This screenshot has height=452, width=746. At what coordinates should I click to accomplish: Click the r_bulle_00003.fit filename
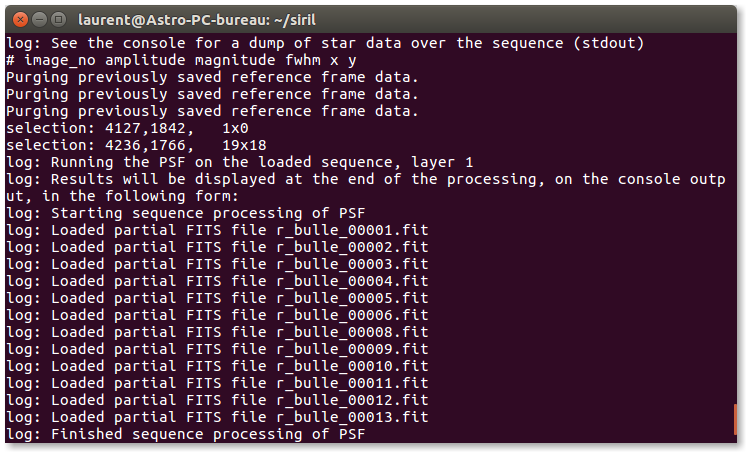[x=352, y=263]
